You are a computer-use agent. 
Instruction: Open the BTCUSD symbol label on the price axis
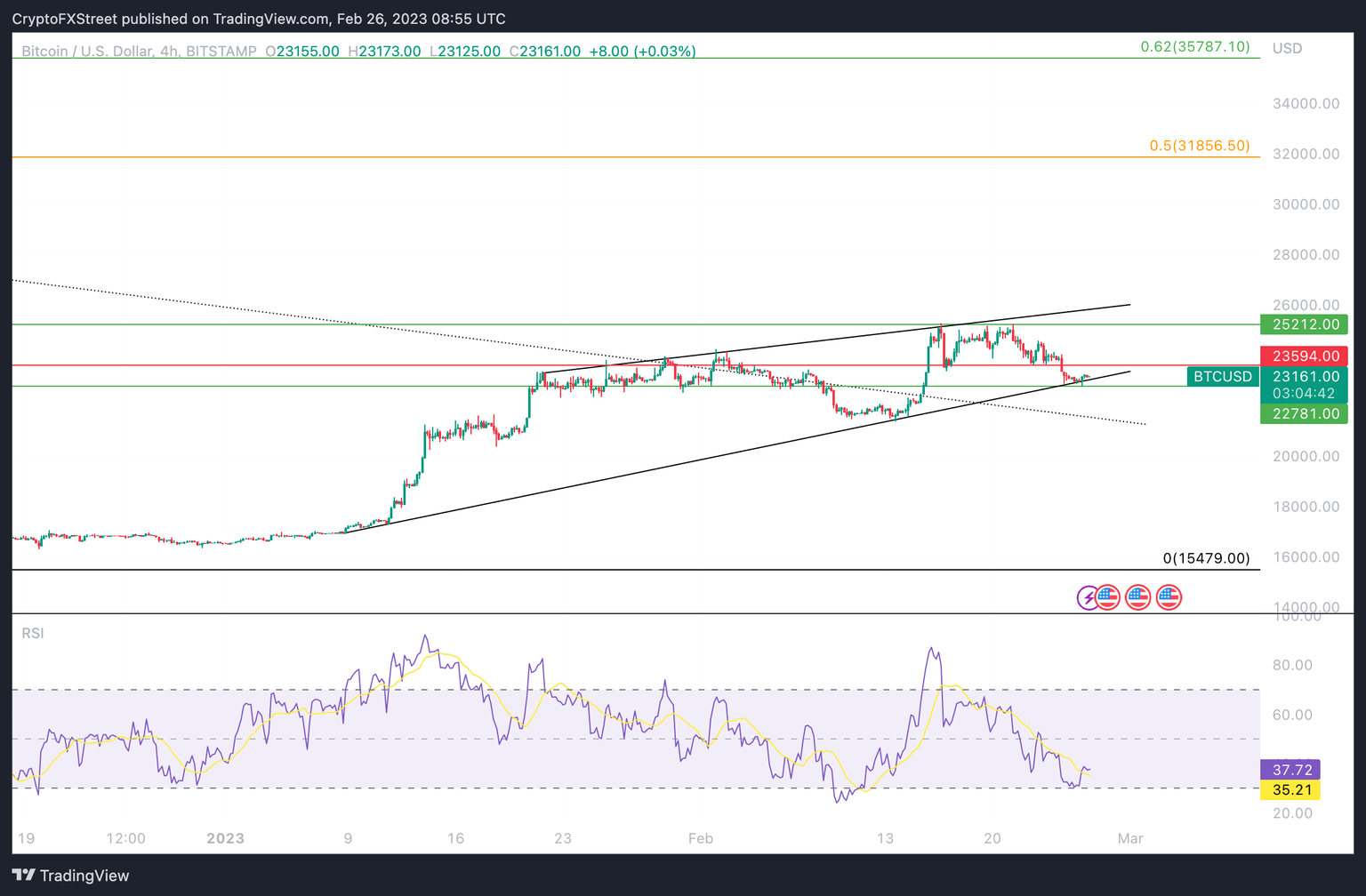1222,377
